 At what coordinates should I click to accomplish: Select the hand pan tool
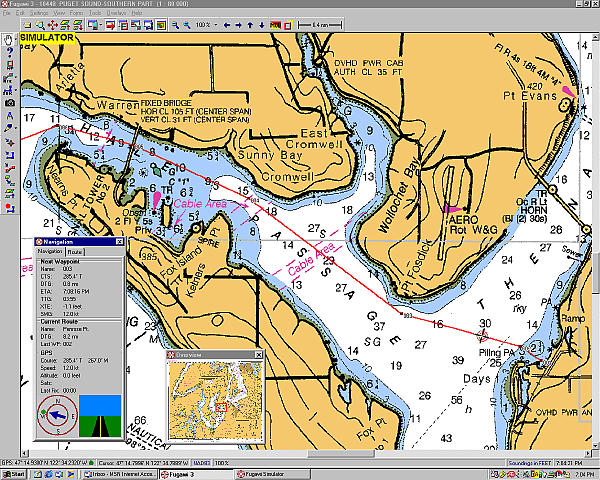8,39
